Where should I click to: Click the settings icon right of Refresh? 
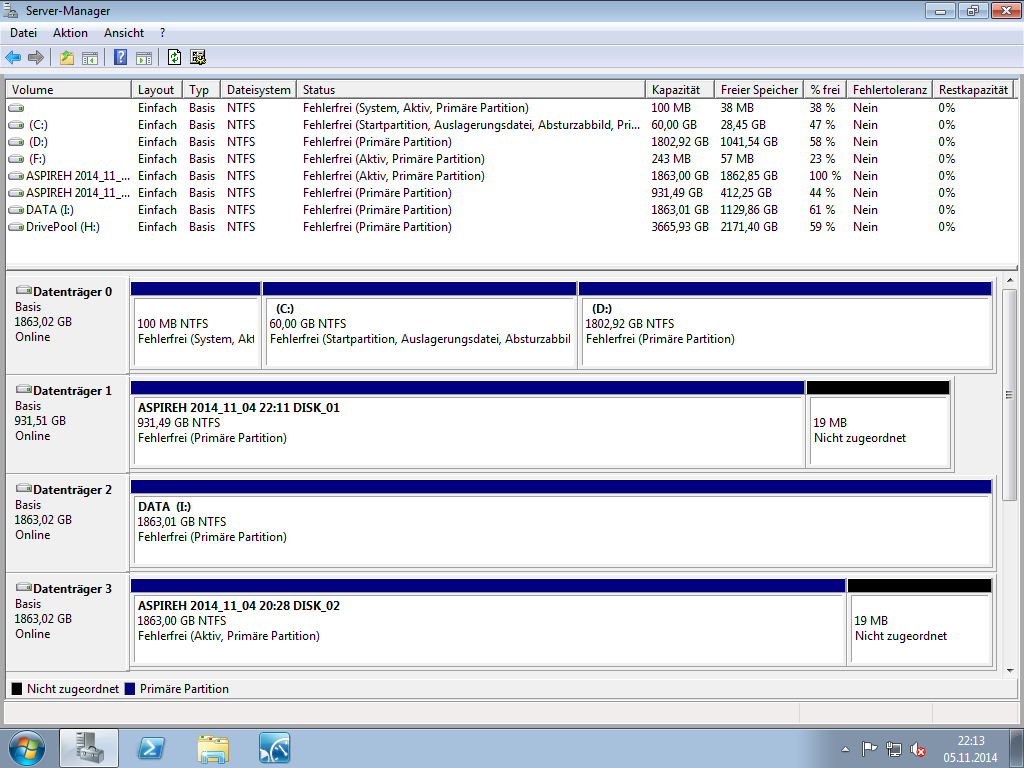click(x=198, y=57)
